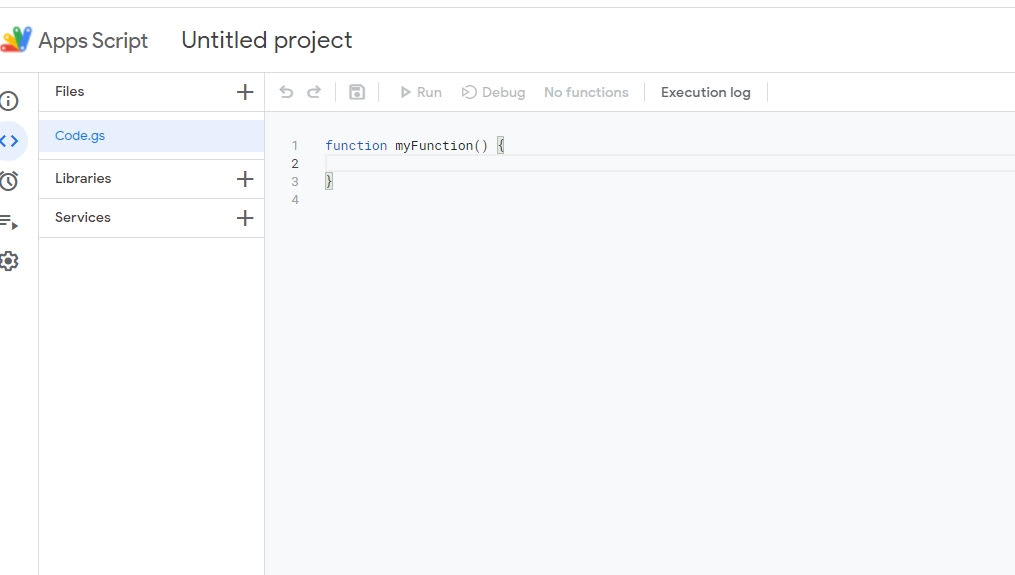Run the selected function
Image resolution: width=1015 pixels, height=575 pixels.
(421, 93)
